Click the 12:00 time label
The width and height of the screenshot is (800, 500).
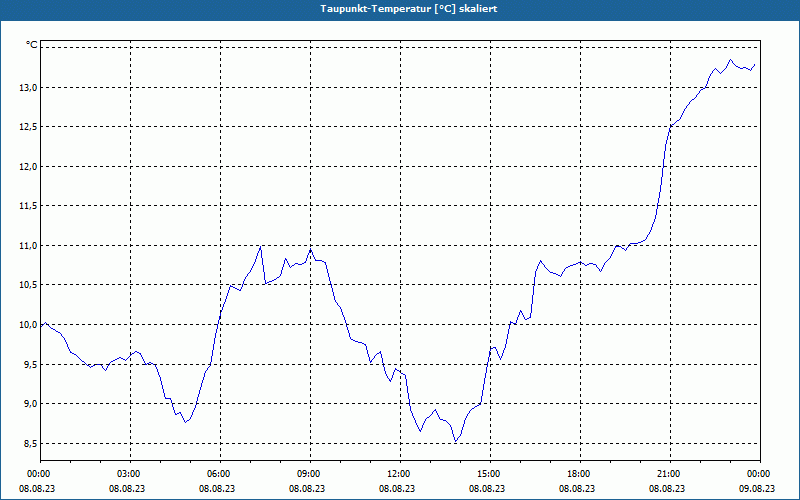point(401,474)
